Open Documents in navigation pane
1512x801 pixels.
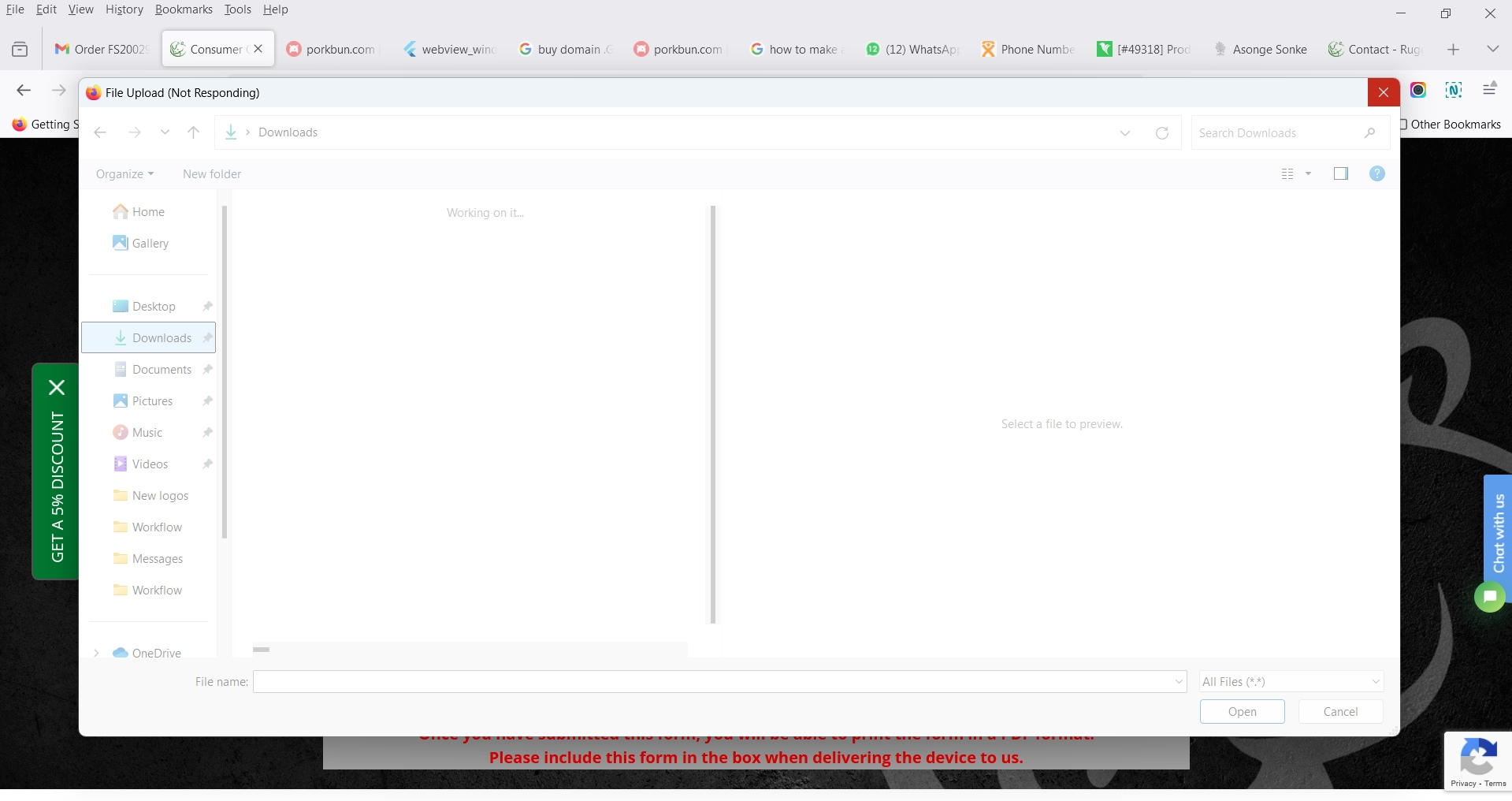coord(148,370)
